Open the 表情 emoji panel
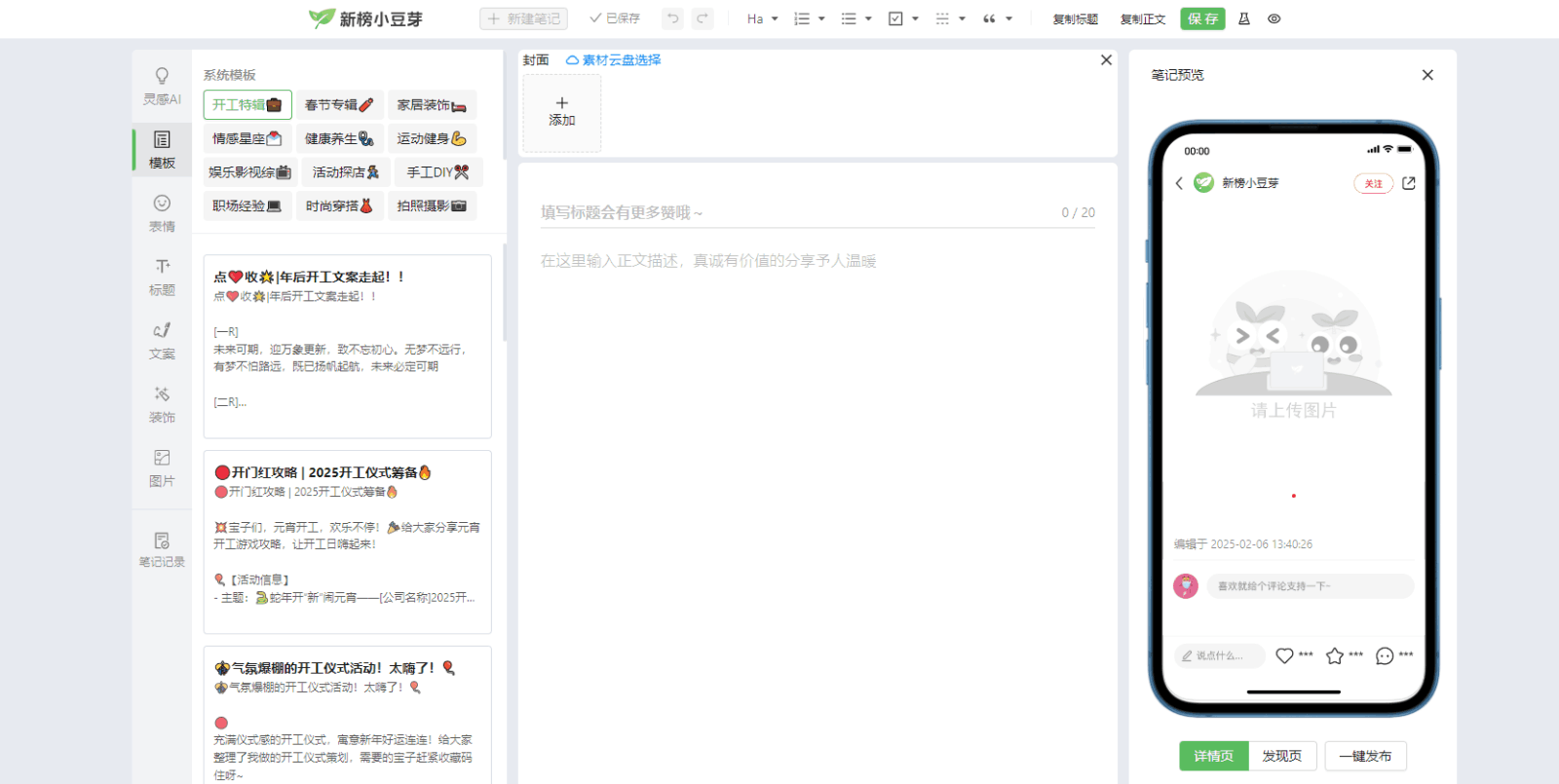Screen dimensions: 1559x784 162,212
